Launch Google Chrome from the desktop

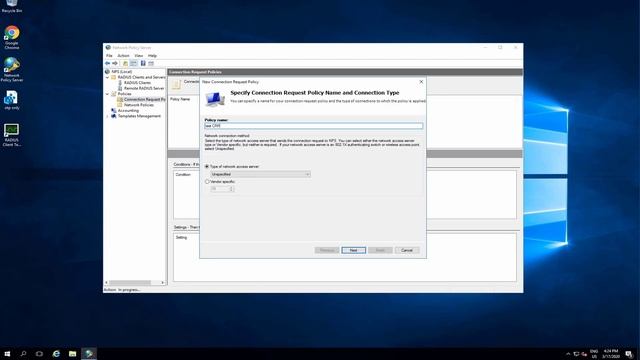pos(12,37)
